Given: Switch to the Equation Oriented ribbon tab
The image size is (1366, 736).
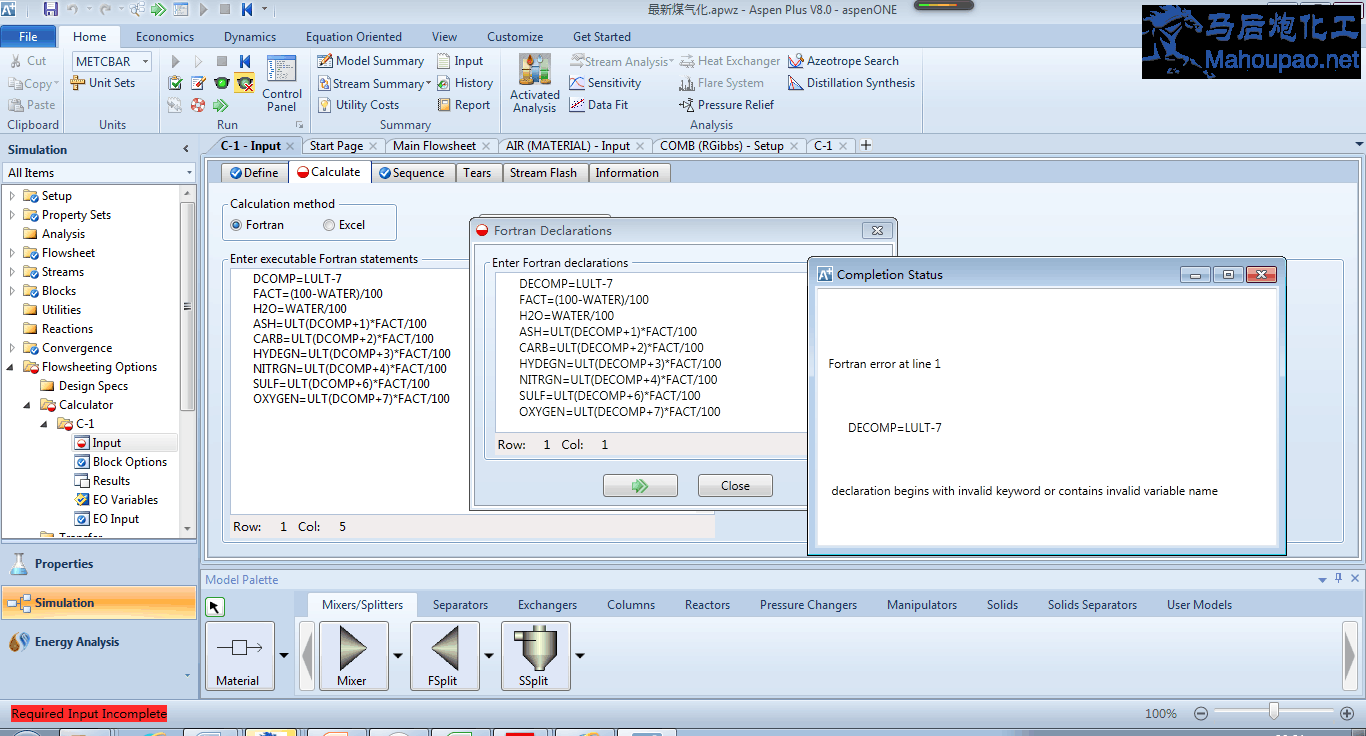Looking at the screenshot, I should (x=354, y=37).
